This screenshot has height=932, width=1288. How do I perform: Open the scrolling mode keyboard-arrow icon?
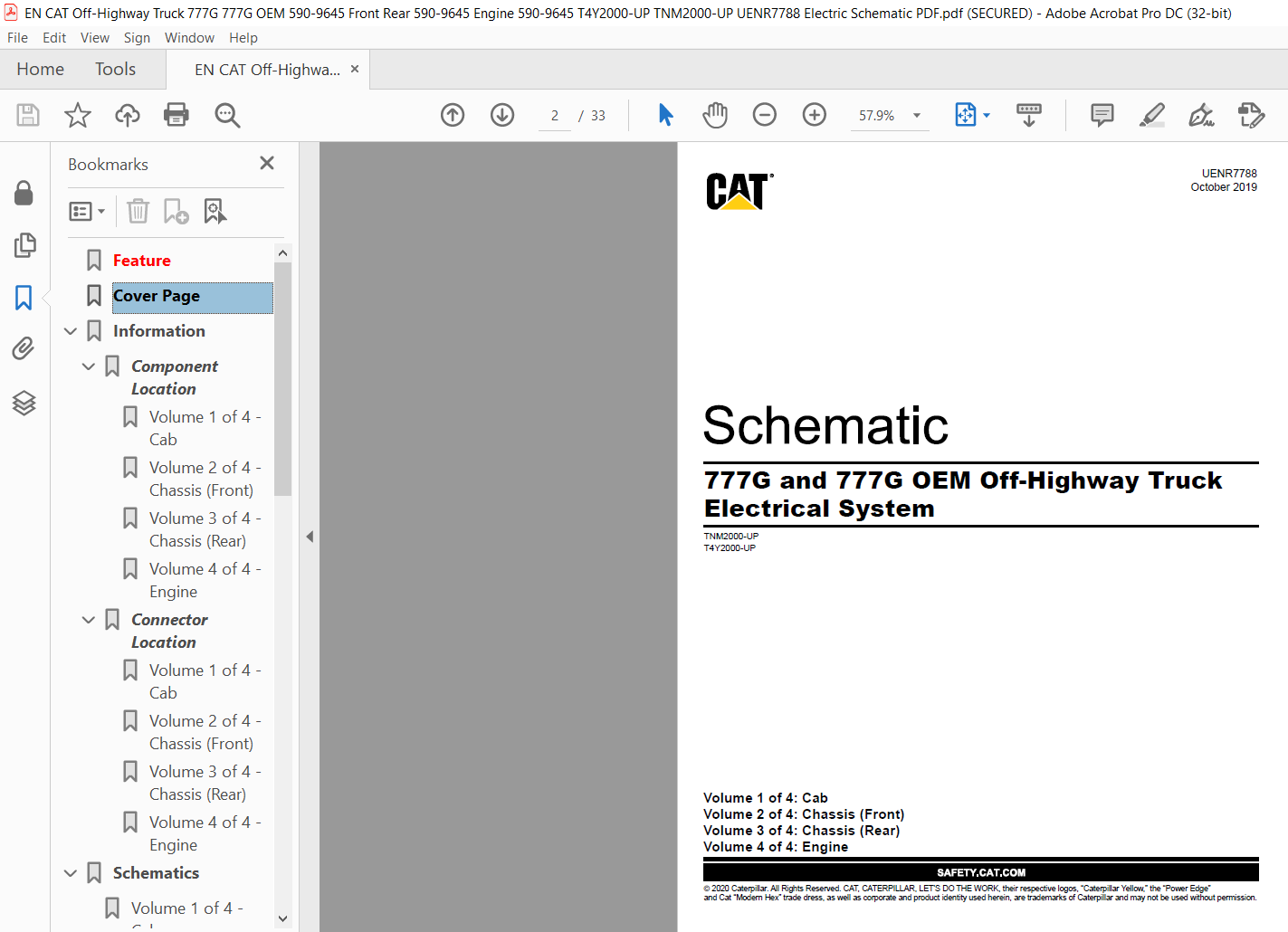(x=1029, y=115)
